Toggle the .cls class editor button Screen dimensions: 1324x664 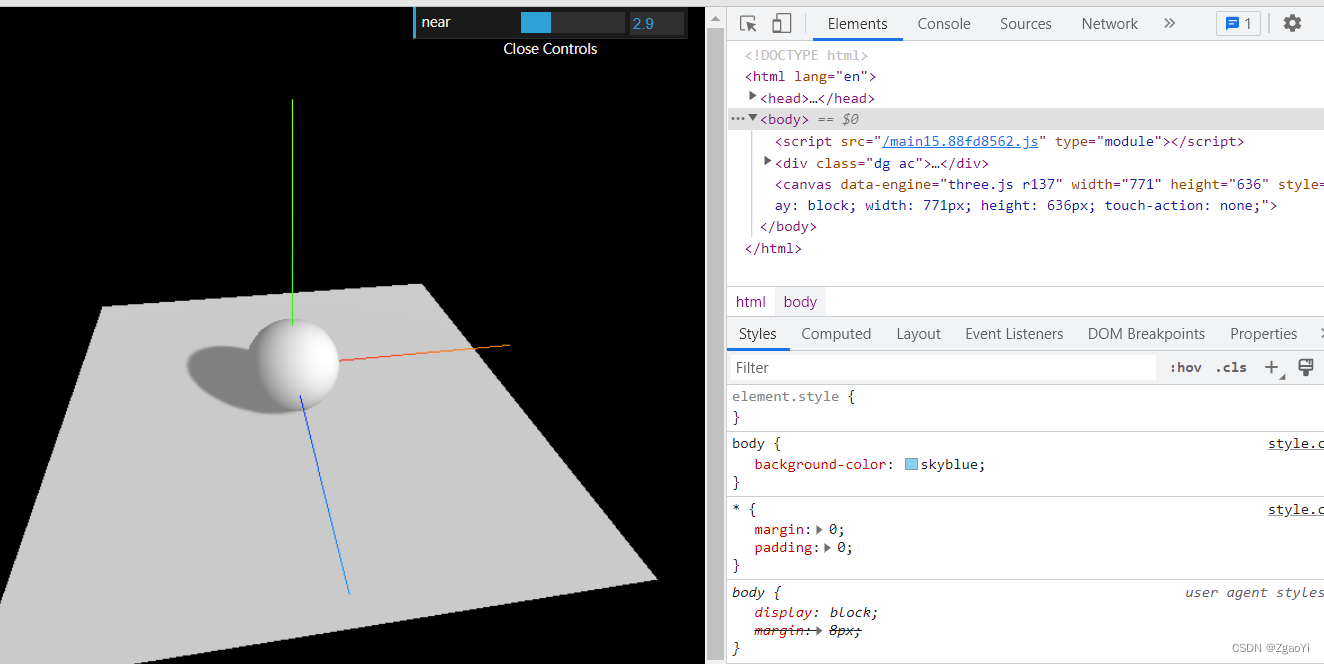pyautogui.click(x=1231, y=368)
